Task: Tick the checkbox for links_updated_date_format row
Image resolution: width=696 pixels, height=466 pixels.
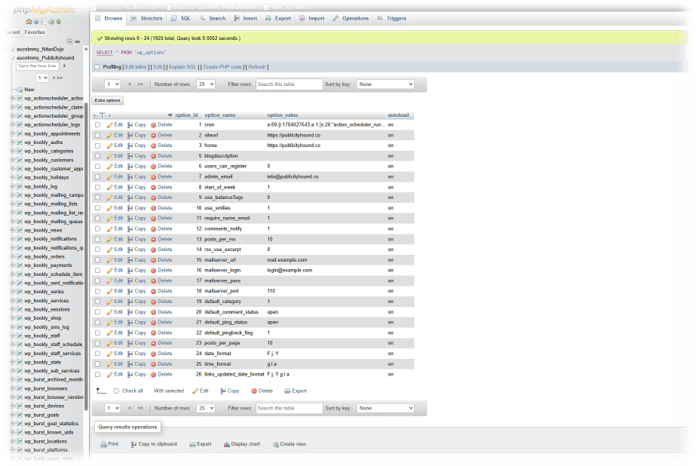Action: click(x=98, y=375)
